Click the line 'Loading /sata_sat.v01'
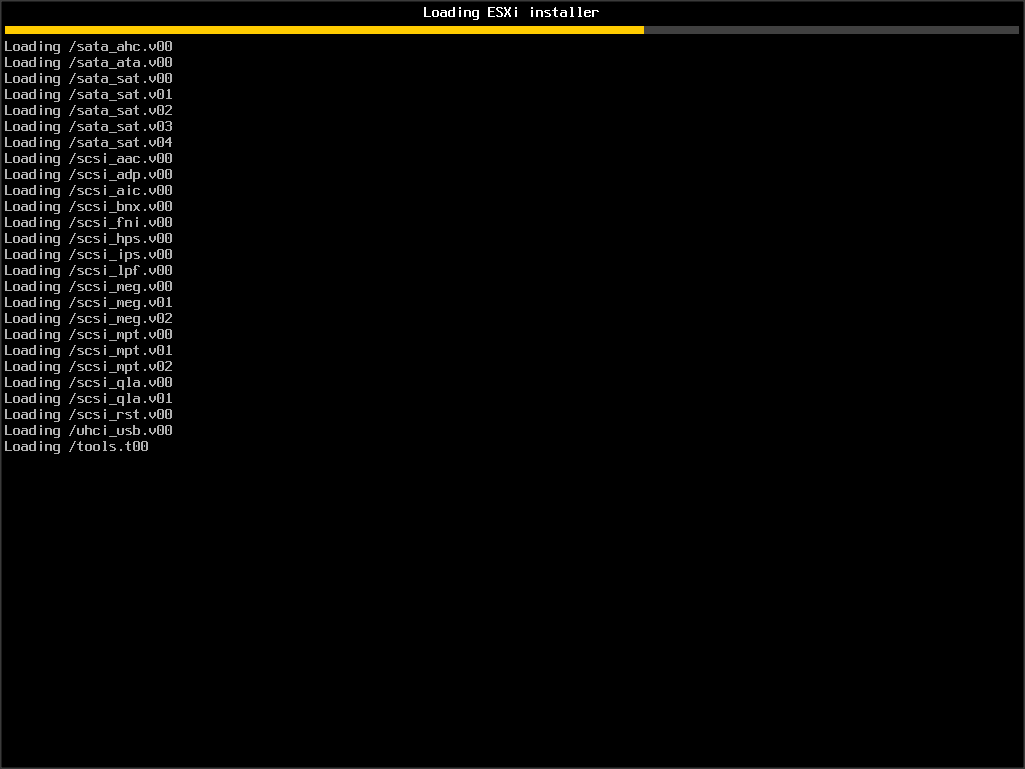Image resolution: width=1025 pixels, height=769 pixels. tap(88, 95)
